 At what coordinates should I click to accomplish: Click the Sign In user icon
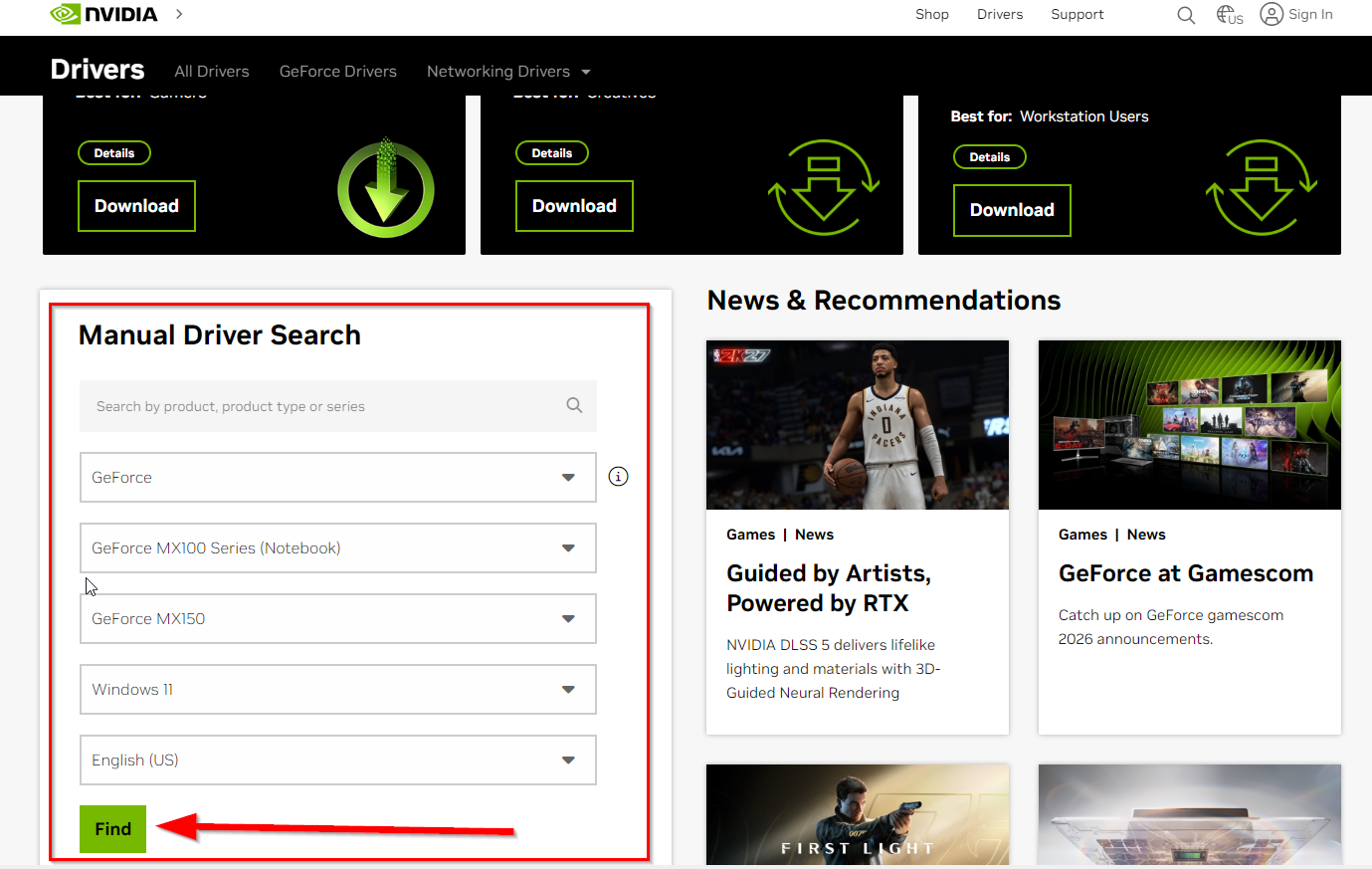click(x=1272, y=14)
